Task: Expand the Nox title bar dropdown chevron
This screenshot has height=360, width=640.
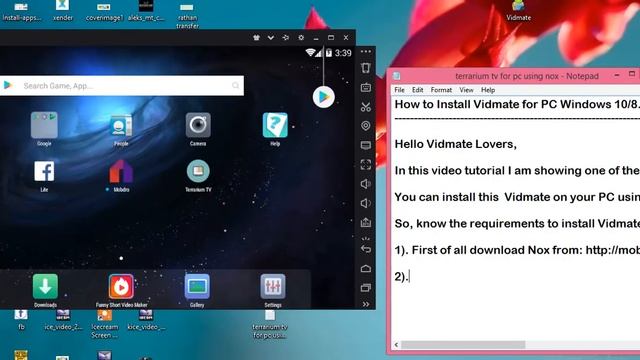Action: [x=271, y=38]
